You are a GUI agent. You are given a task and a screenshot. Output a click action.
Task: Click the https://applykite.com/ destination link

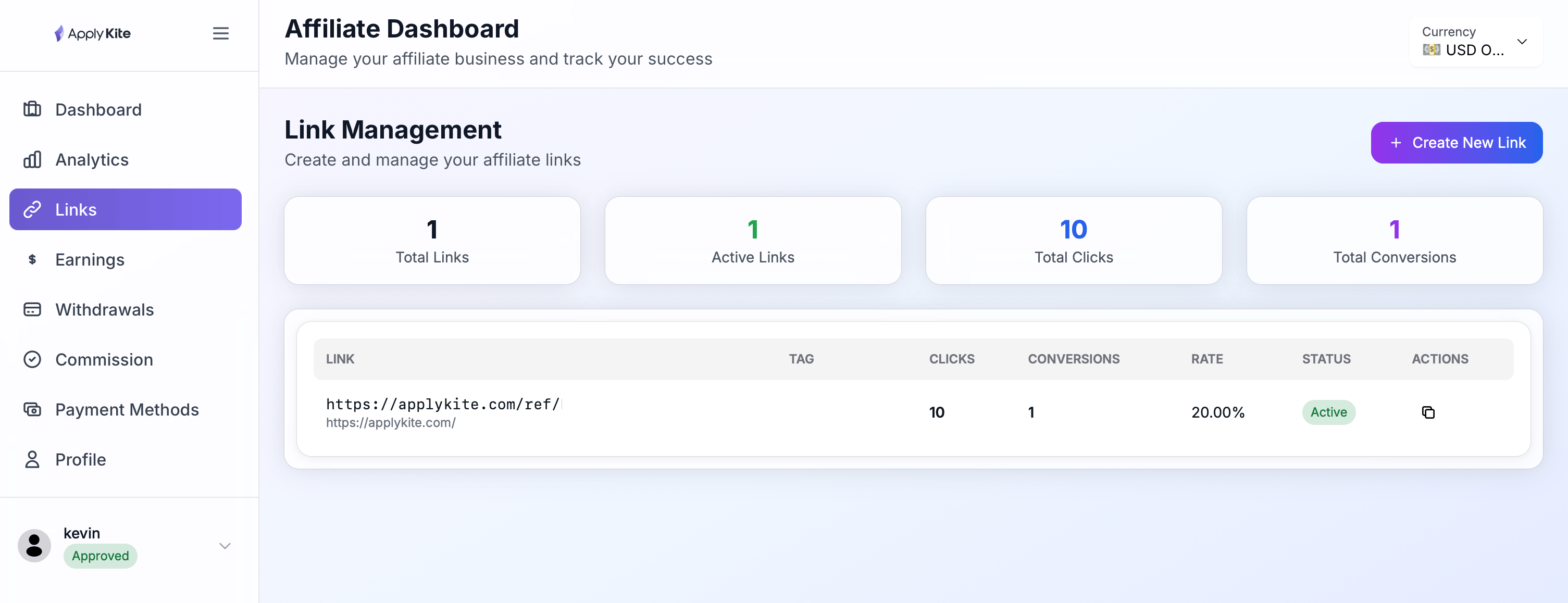(x=390, y=423)
